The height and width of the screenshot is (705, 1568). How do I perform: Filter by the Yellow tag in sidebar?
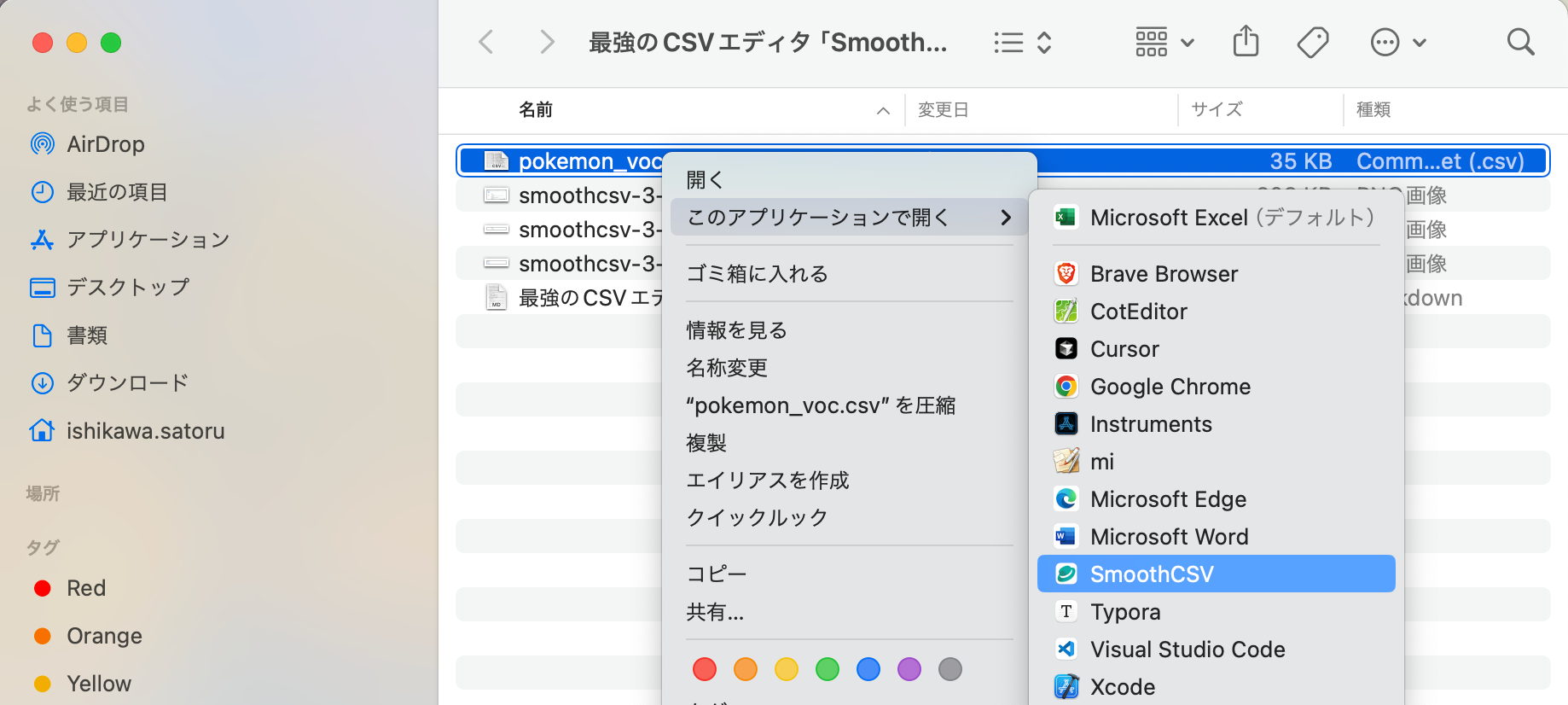pos(83,684)
